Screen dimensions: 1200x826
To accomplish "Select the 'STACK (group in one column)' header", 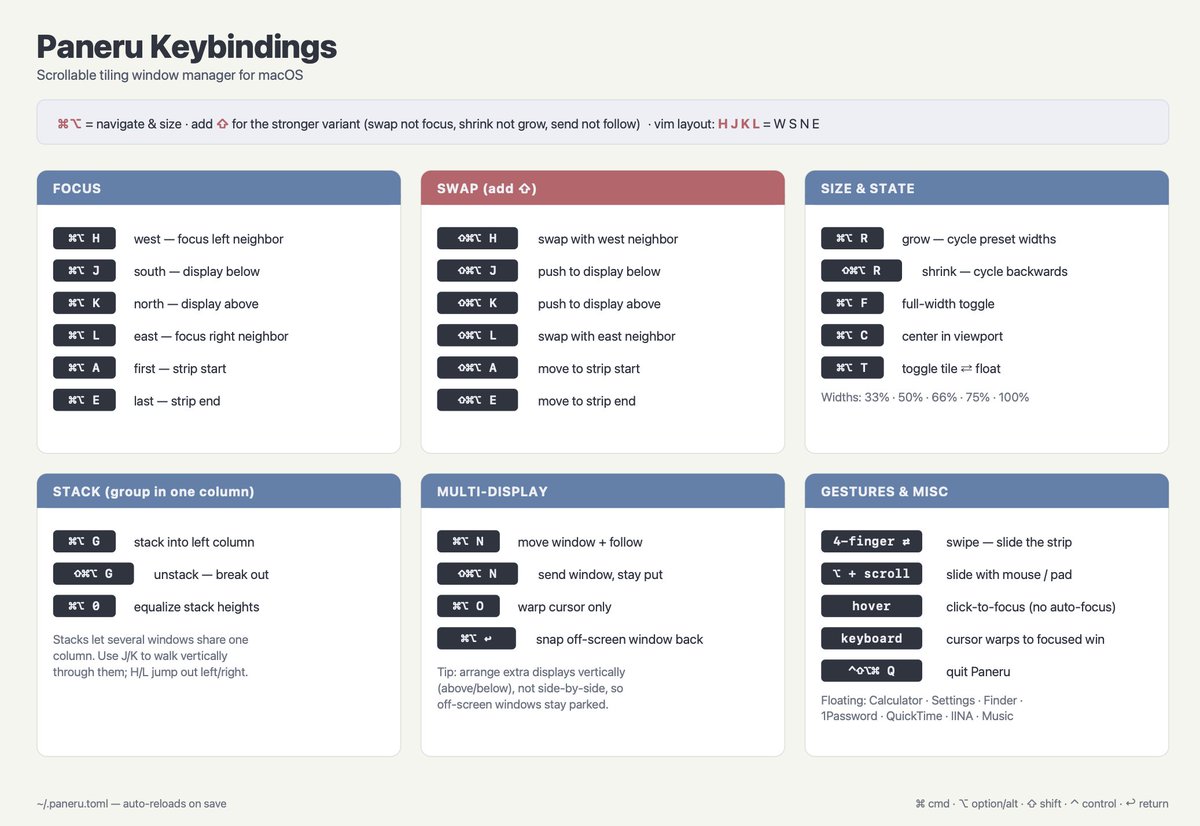I will pos(219,491).
